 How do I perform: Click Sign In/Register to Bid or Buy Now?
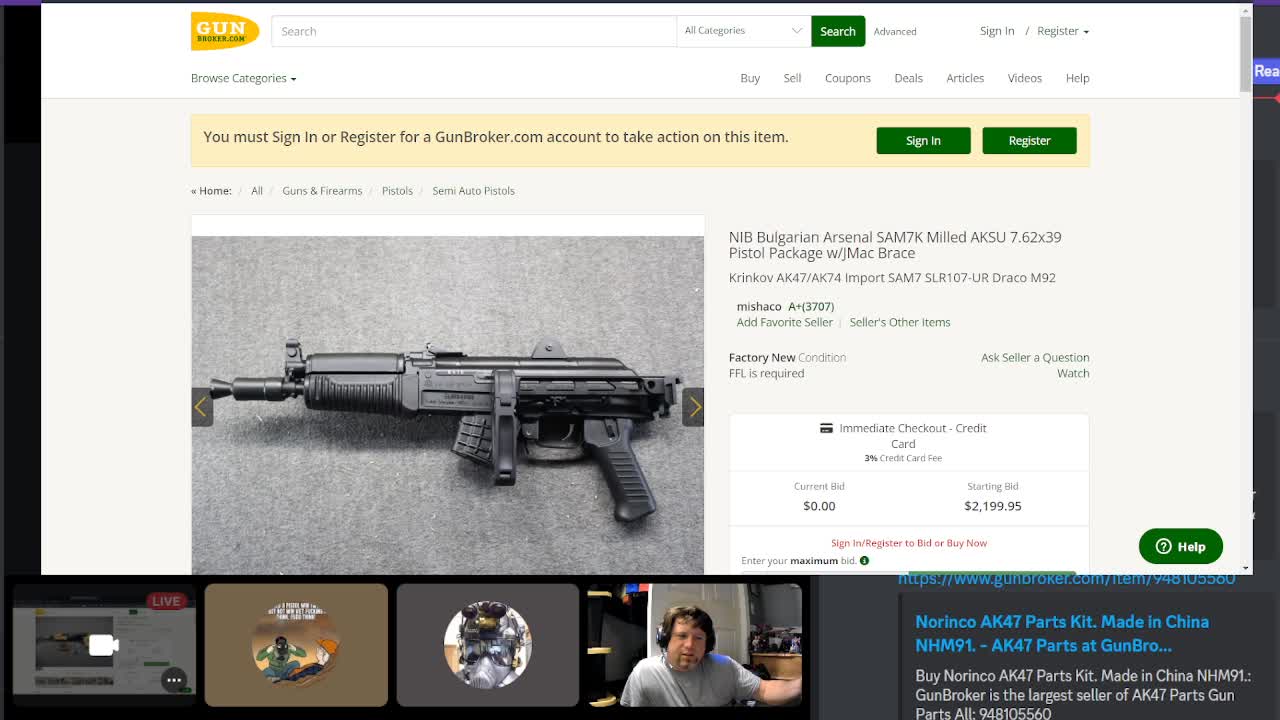pyautogui.click(x=909, y=543)
